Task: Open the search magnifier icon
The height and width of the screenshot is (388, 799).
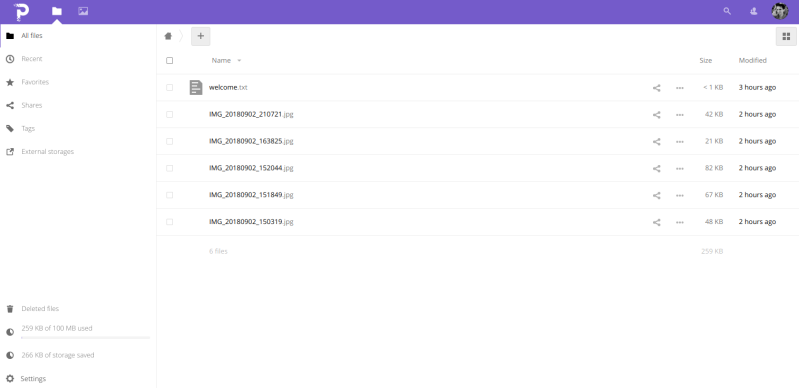Action: point(727,11)
